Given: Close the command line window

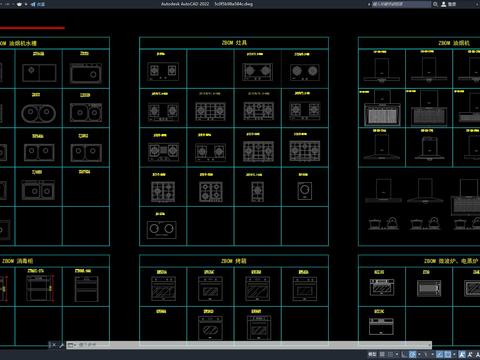Looking at the screenshot, I should [54, 345].
